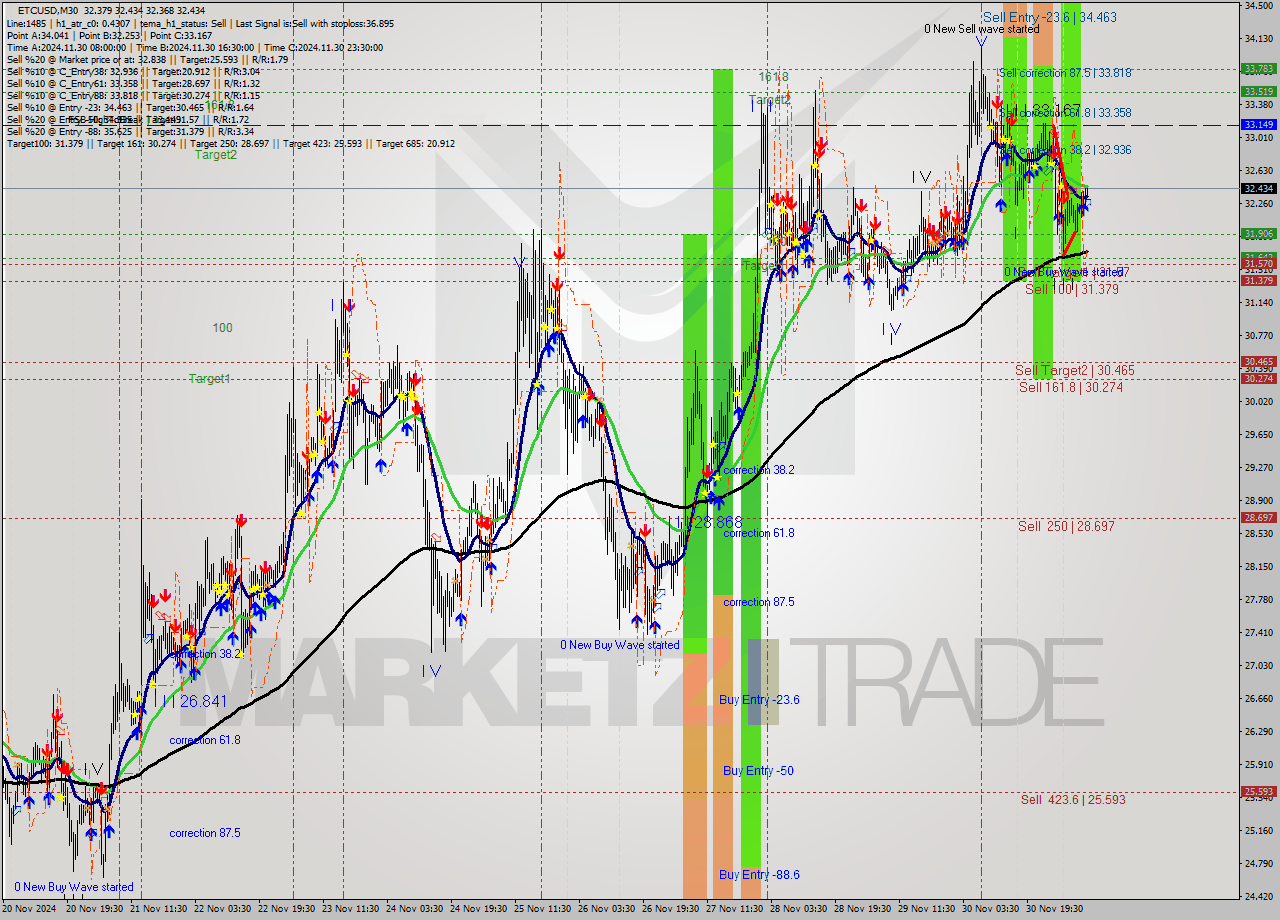
Task: Click the 30.020 price scale value
Action: tap(1258, 401)
